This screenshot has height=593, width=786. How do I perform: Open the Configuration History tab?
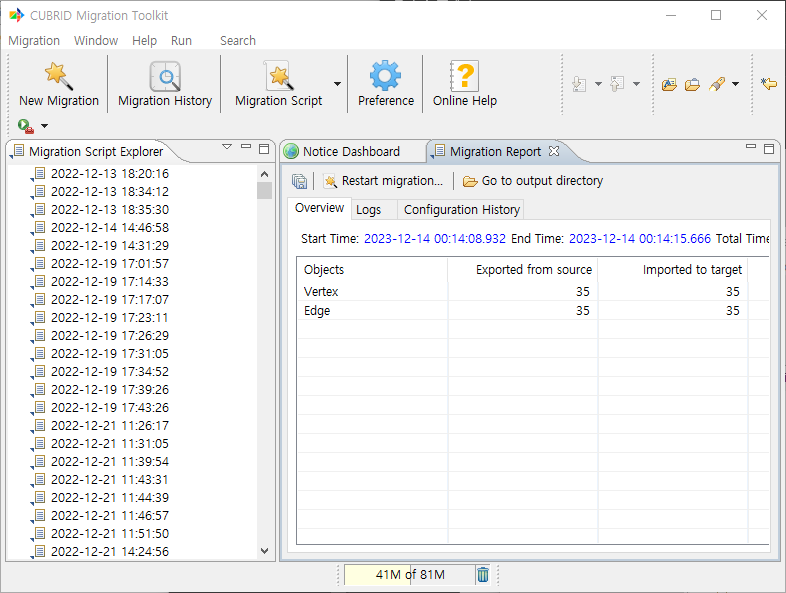coord(462,210)
